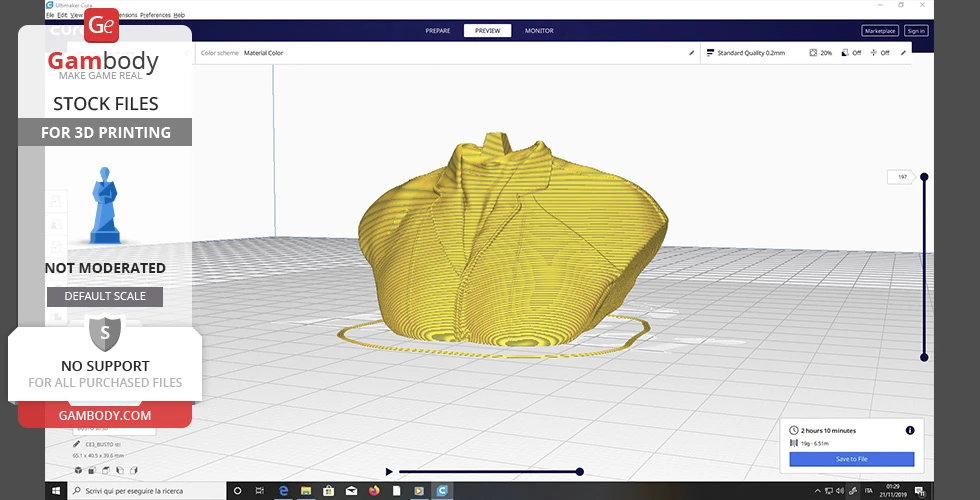The image size is (980, 500).
Task: Click the infill 20% icon
Action: point(813,53)
